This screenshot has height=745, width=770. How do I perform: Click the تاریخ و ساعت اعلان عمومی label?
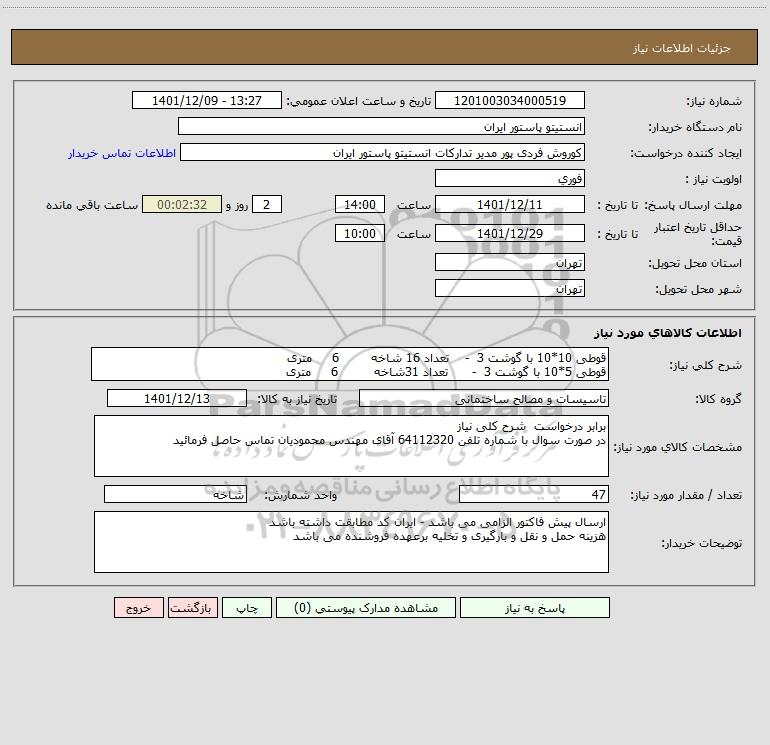(358, 102)
